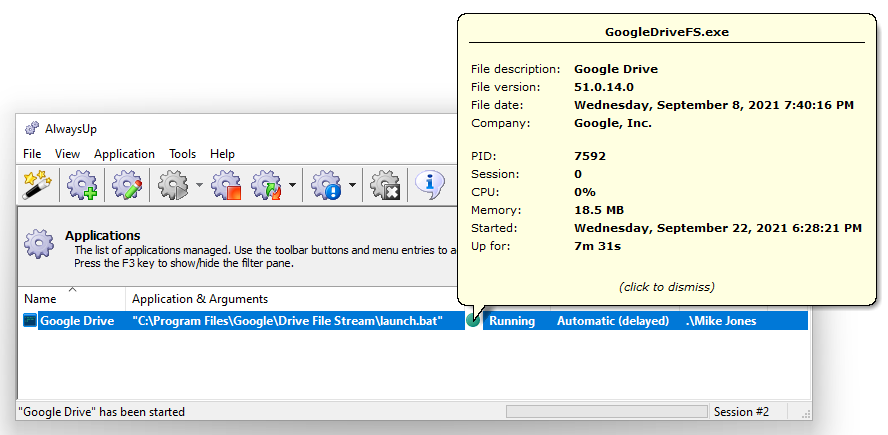Click the Remove application gear-X icon
Image resolution: width=888 pixels, height=435 pixels.
tap(385, 185)
